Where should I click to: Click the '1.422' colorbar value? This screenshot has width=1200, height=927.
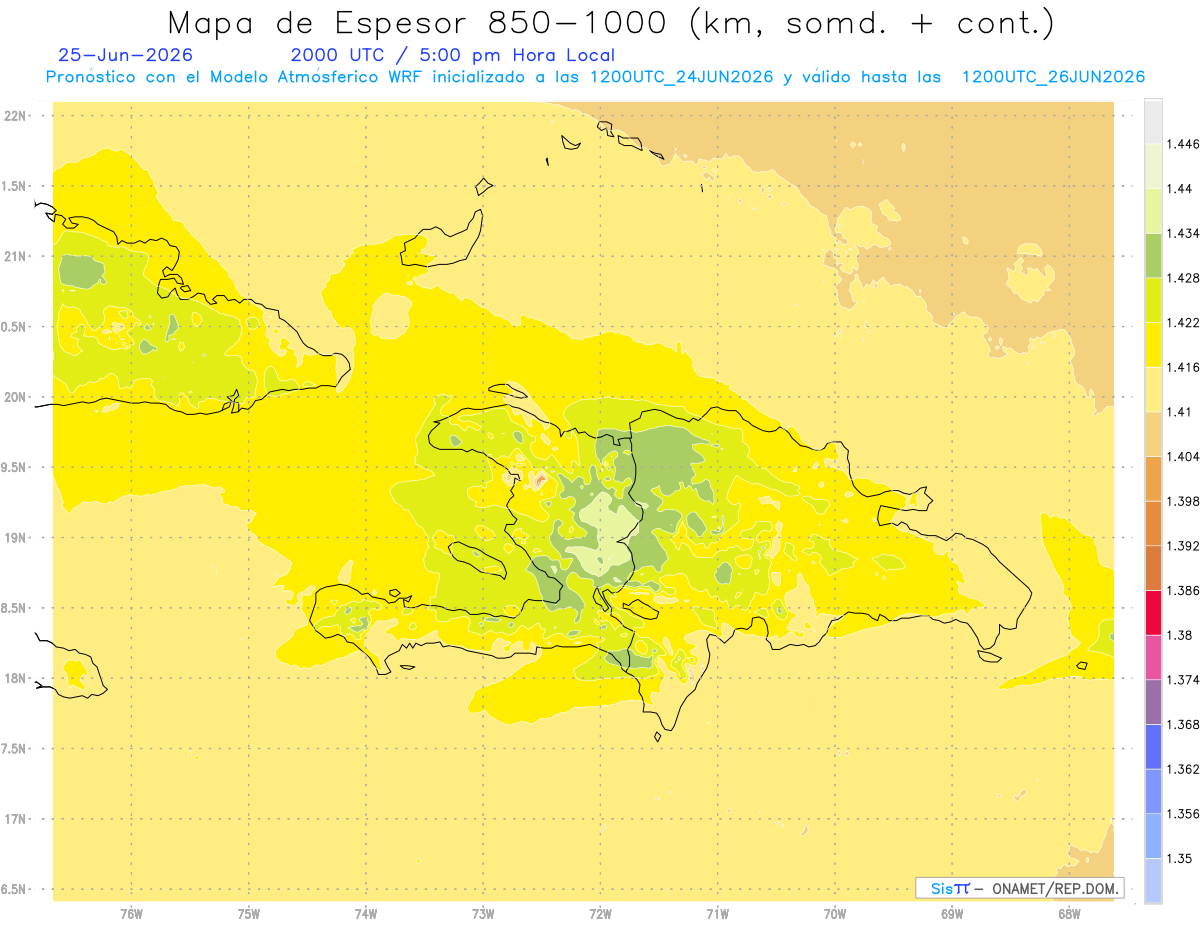(1183, 323)
